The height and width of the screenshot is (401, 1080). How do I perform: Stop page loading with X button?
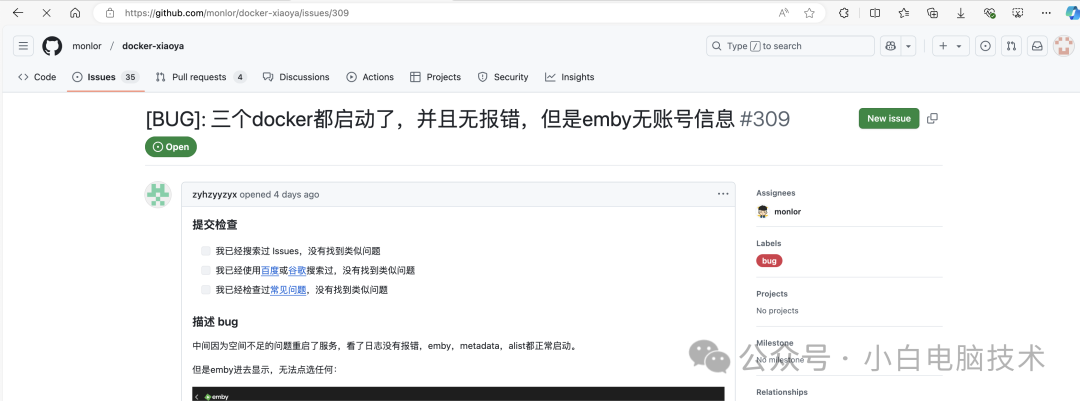click(x=46, y=12)
